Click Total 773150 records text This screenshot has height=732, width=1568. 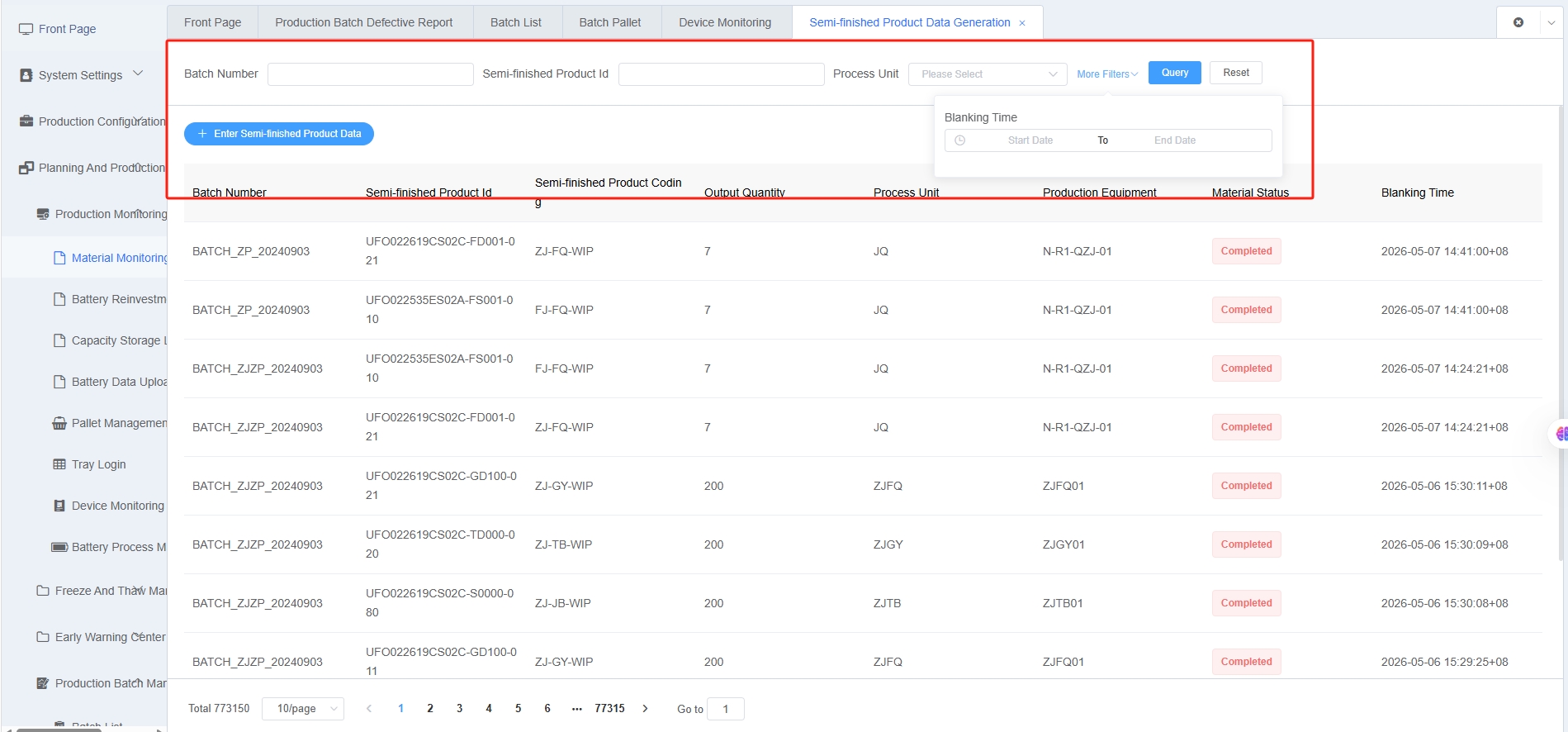(219, 709)
